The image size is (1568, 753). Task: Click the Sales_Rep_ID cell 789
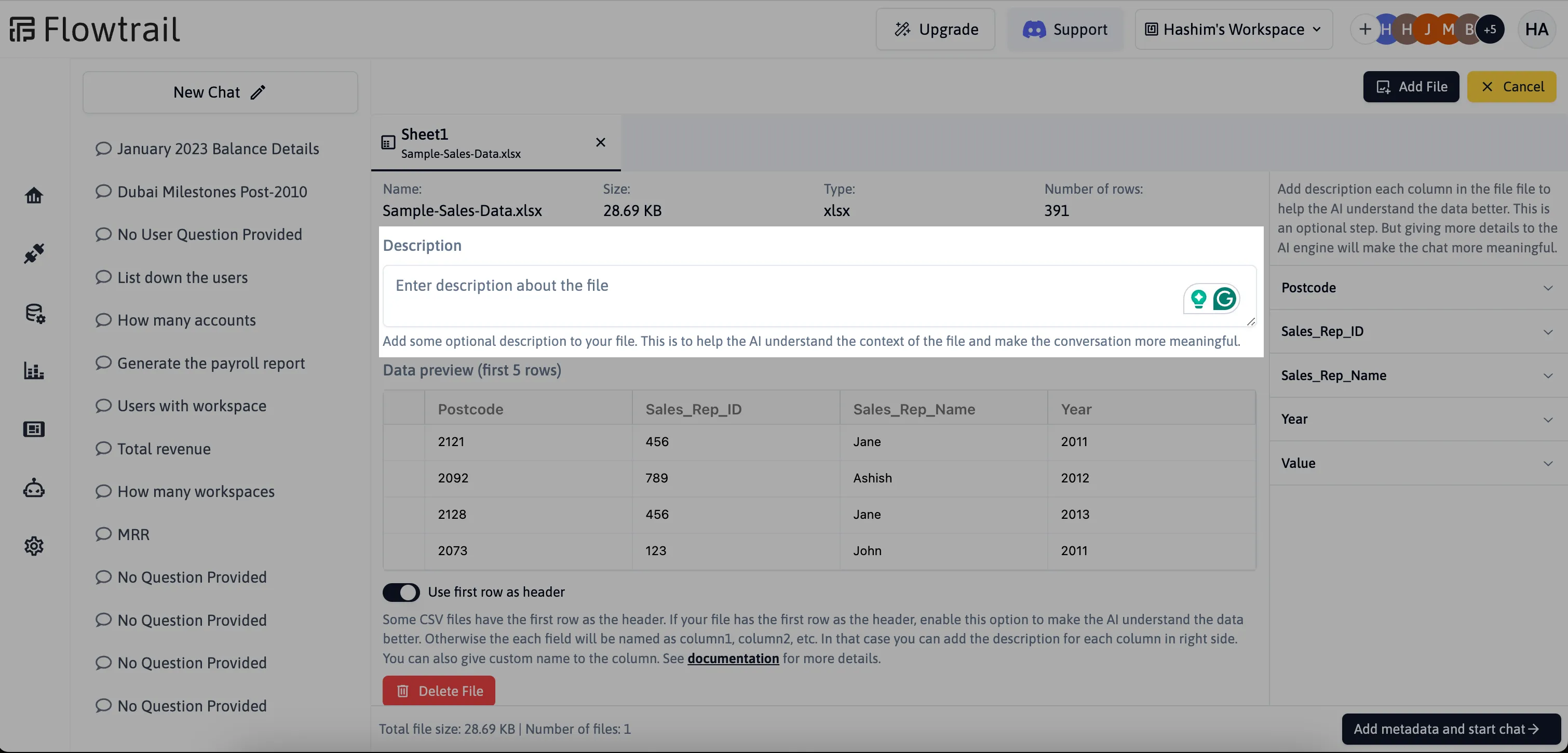(x=736, y=478)
